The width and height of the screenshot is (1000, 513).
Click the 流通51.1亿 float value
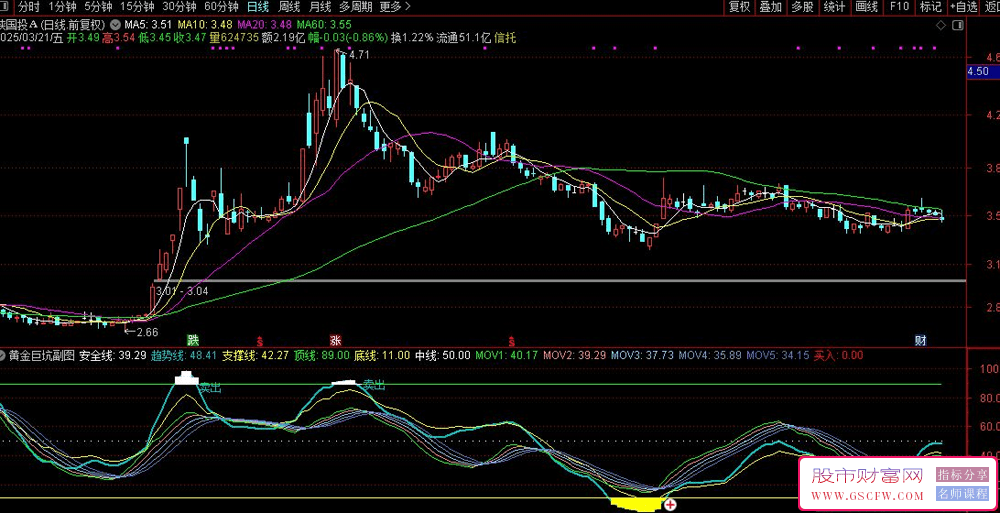click(x=464, y=38)
